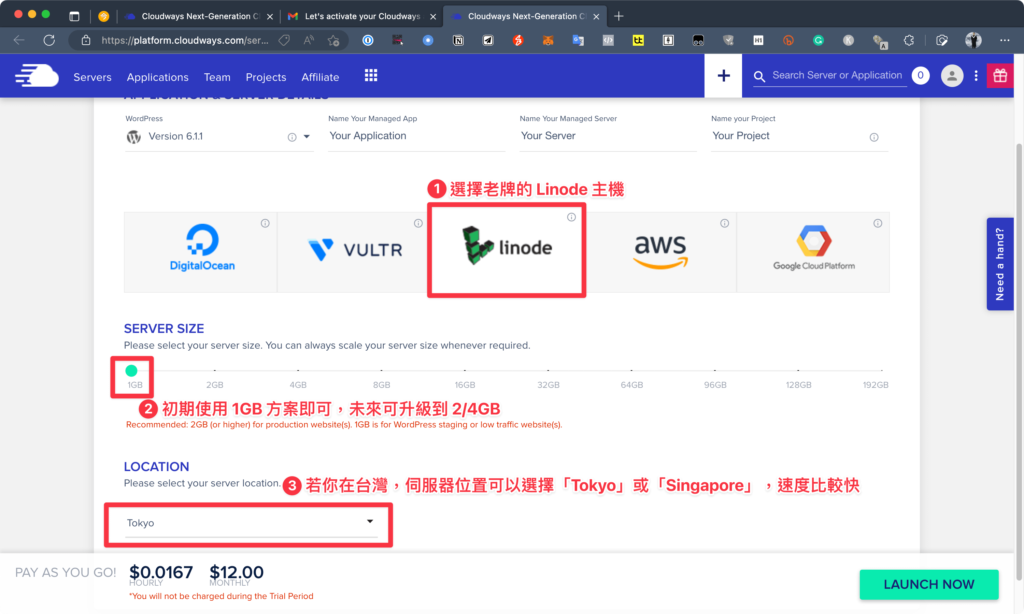The image size is (1024, 614).
Task: Click the tab actions sidebar icon
Action: click(74, 16)
